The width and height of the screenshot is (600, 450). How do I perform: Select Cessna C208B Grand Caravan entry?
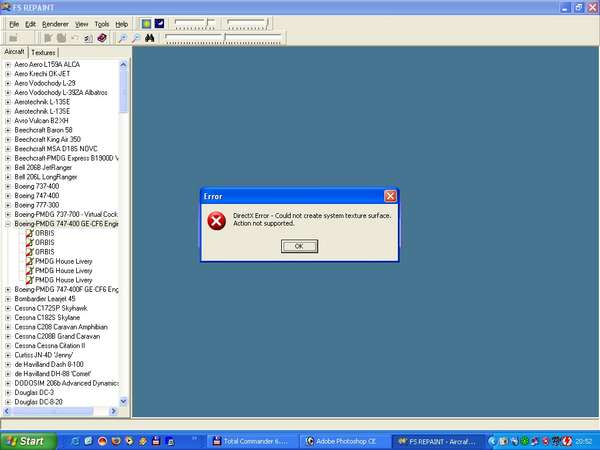pyautogui.click(x=57, y=336)
